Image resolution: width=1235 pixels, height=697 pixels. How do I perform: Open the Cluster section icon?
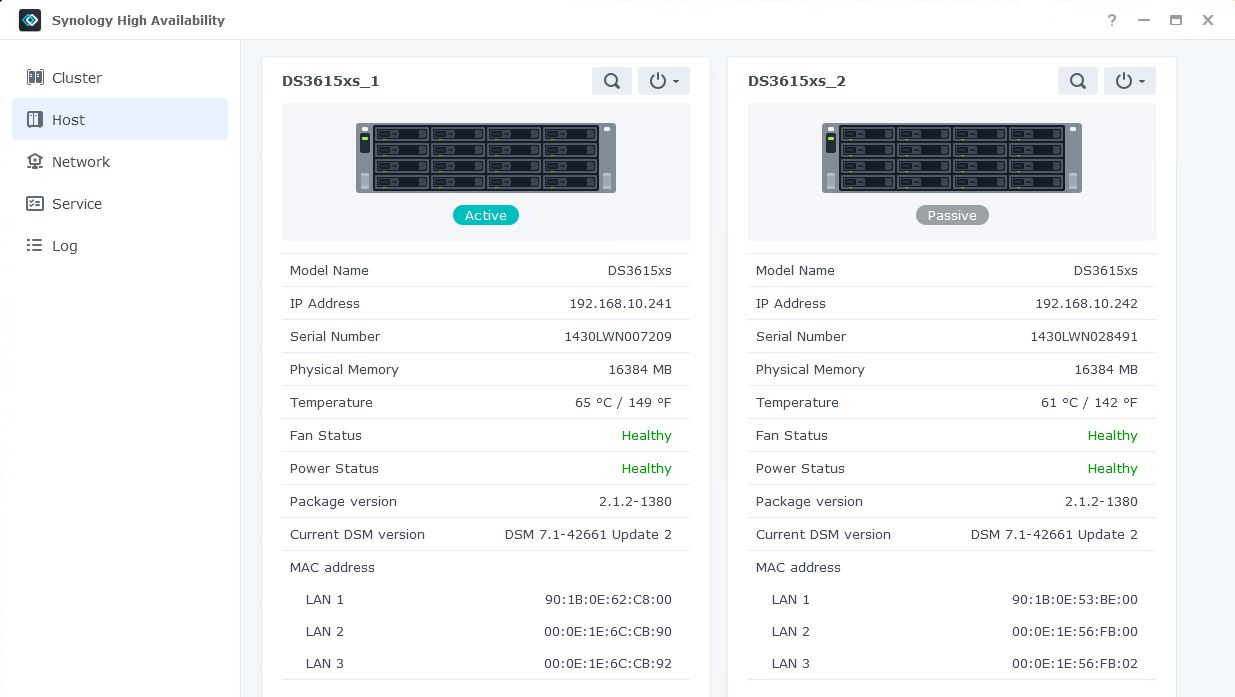35,77
